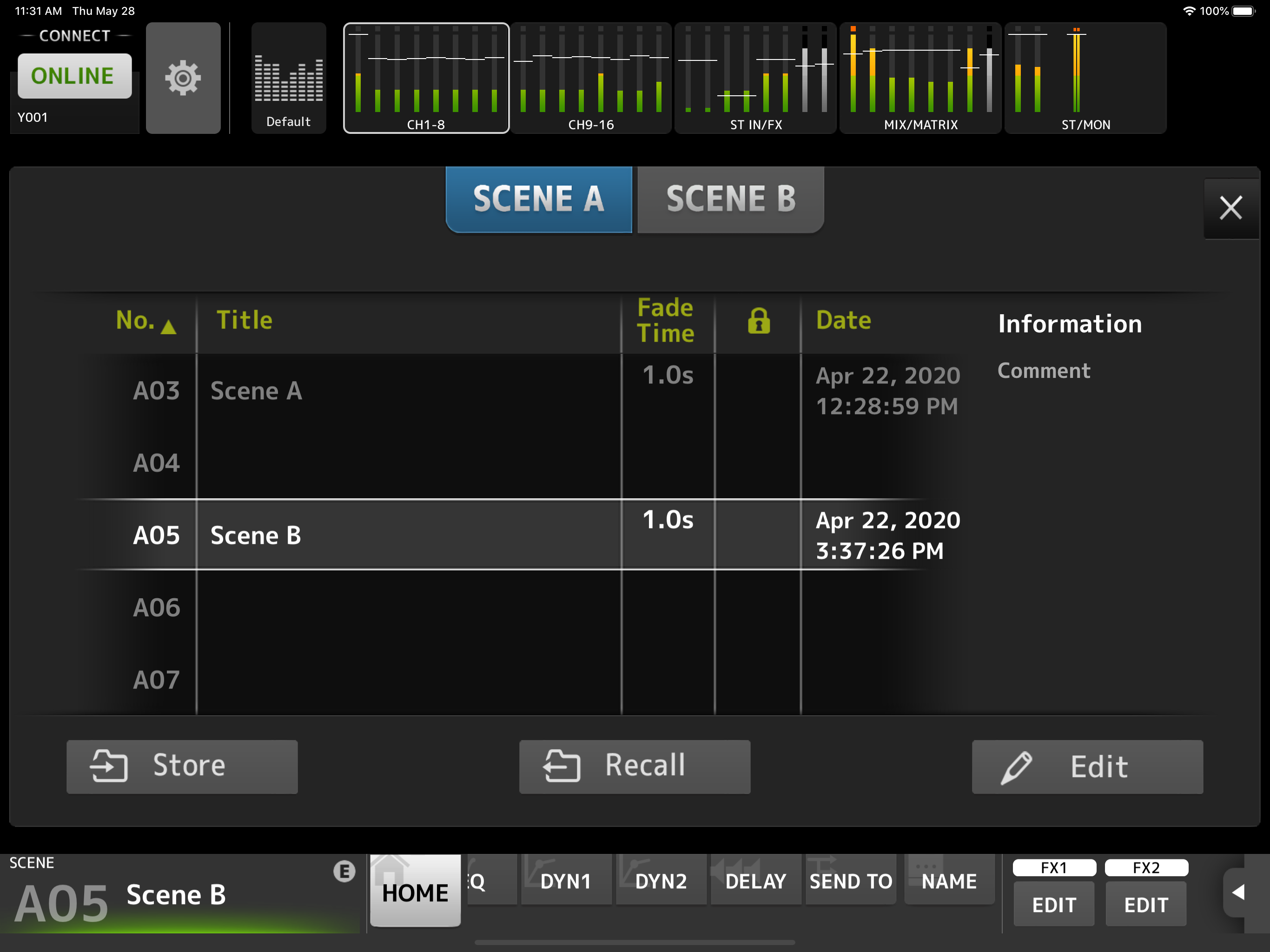This screenshot has height=952, width=1270.
Task: Select the Default meter layout icon
Action: point(288,78)
